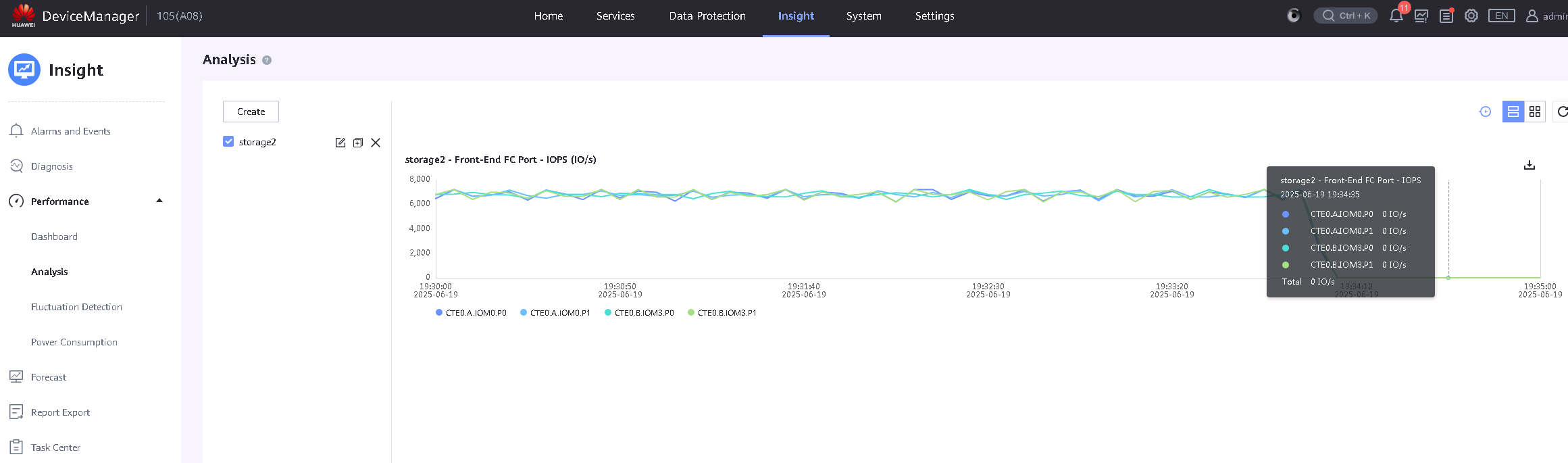Open the Settings tab
Viewport: 1568px width, 463px height.
(934, 16)
